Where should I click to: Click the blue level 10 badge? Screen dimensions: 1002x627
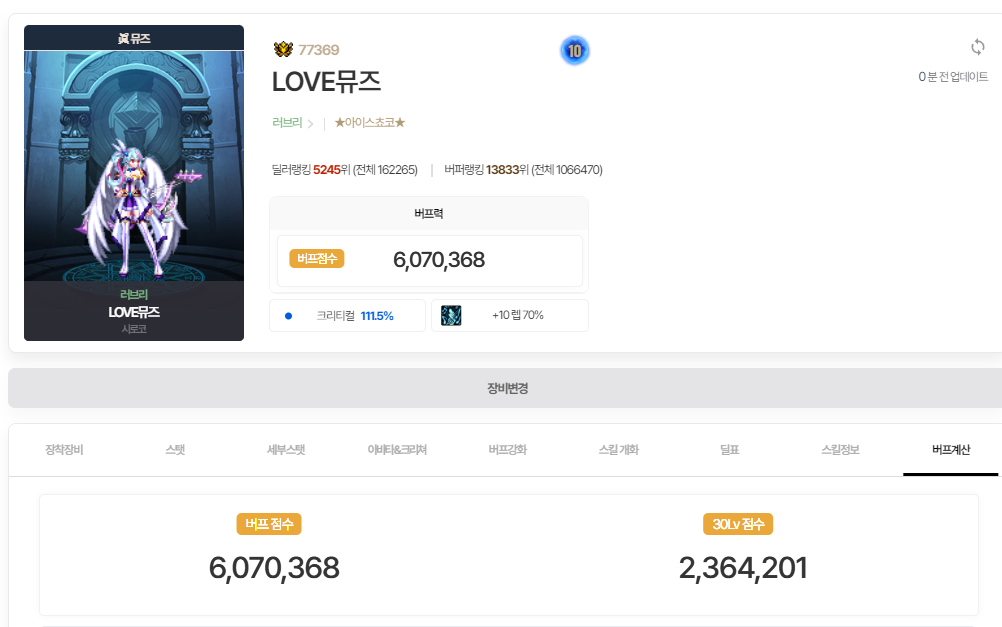[x=574, y=50]
